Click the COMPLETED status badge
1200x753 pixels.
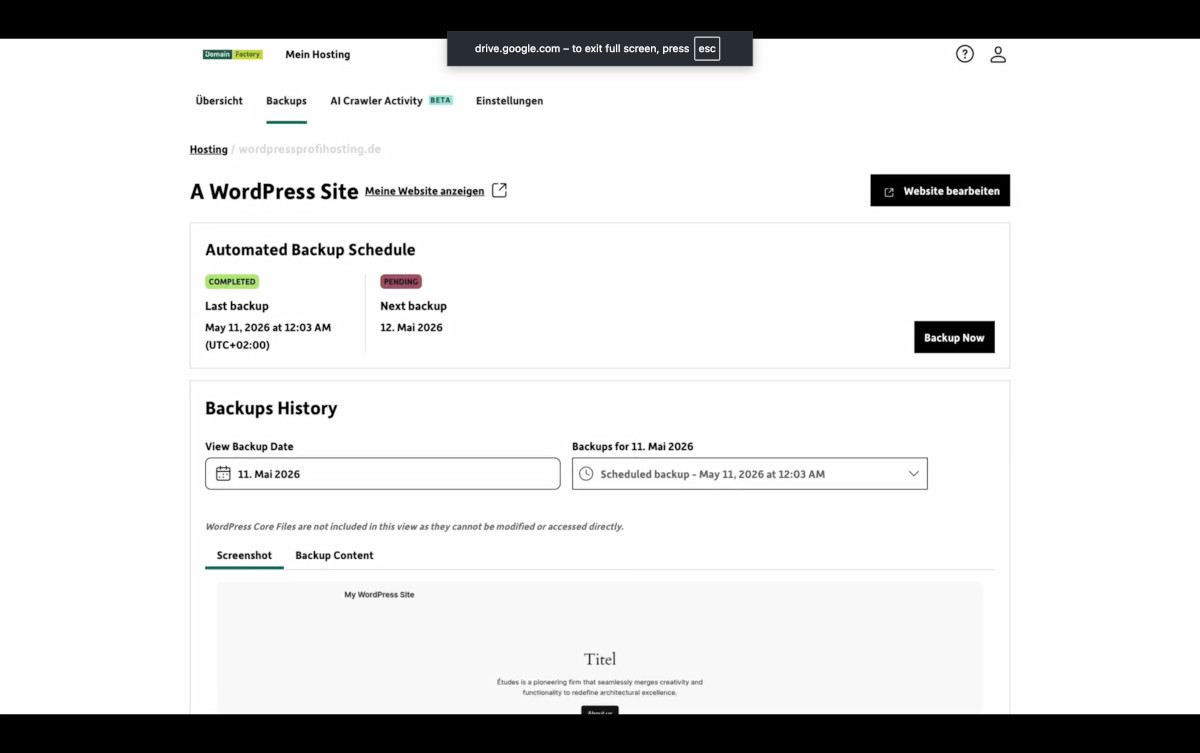pos(232,282)
